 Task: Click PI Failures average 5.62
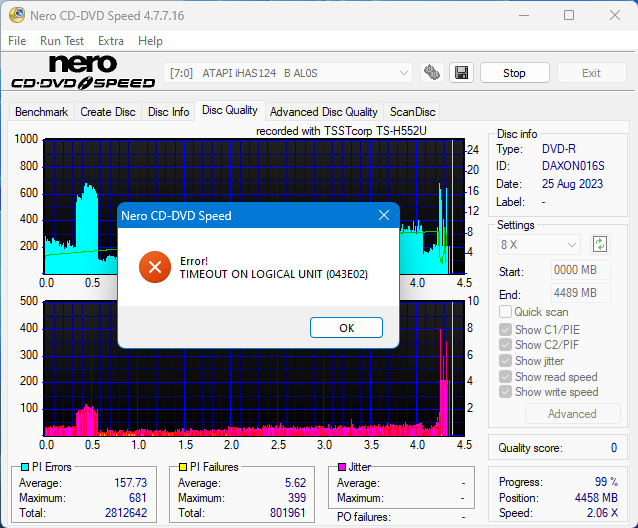point(295,483)
